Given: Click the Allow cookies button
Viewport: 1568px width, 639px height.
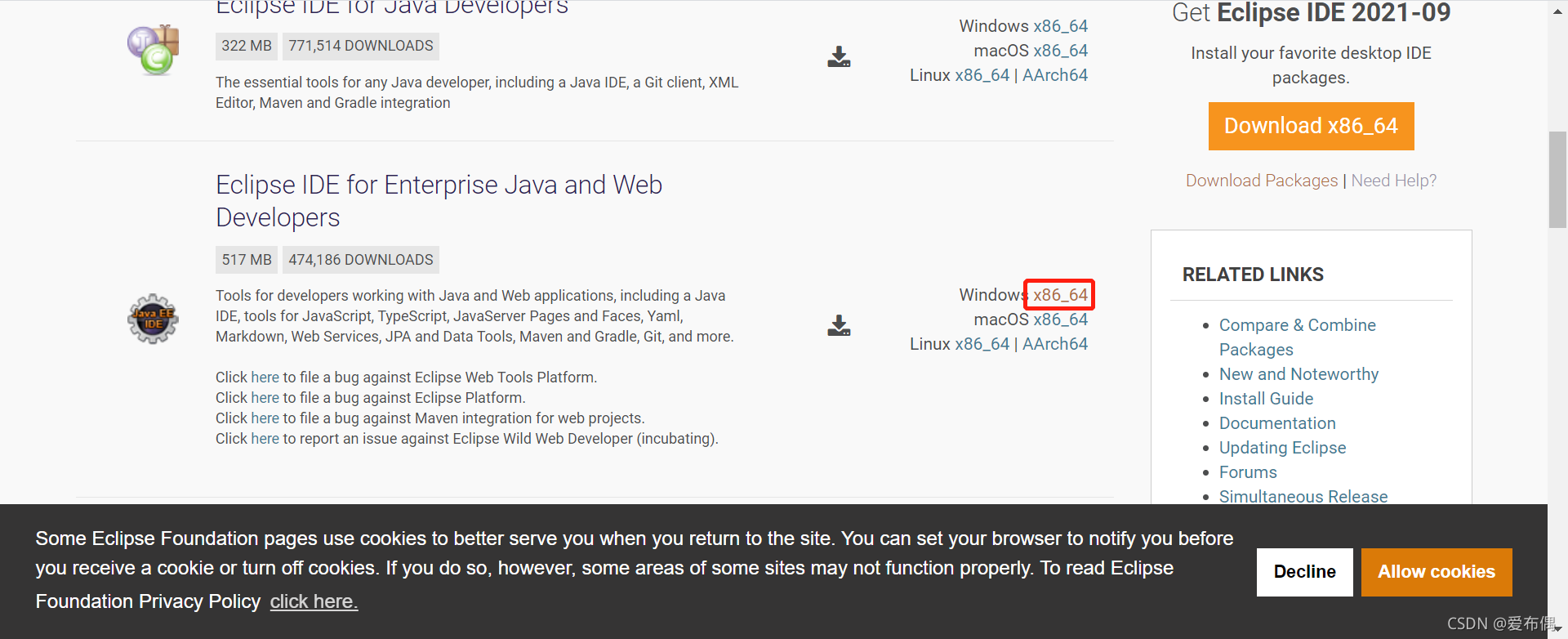Looking at the screenshot, I should point(1437,572).
